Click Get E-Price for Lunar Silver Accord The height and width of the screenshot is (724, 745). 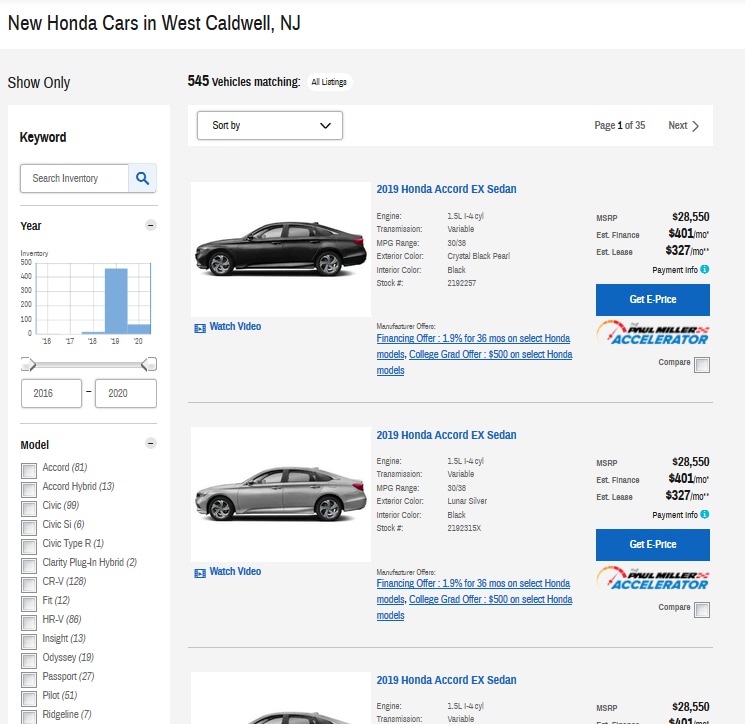(653, 545)
